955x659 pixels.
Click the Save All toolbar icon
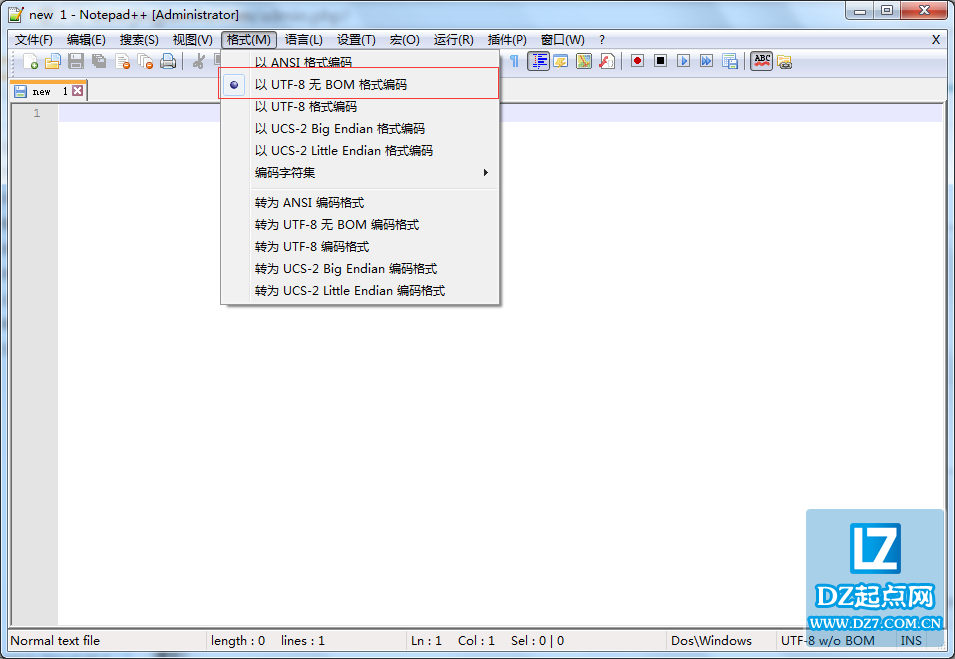pyautogui.click(x=99, y=62)
